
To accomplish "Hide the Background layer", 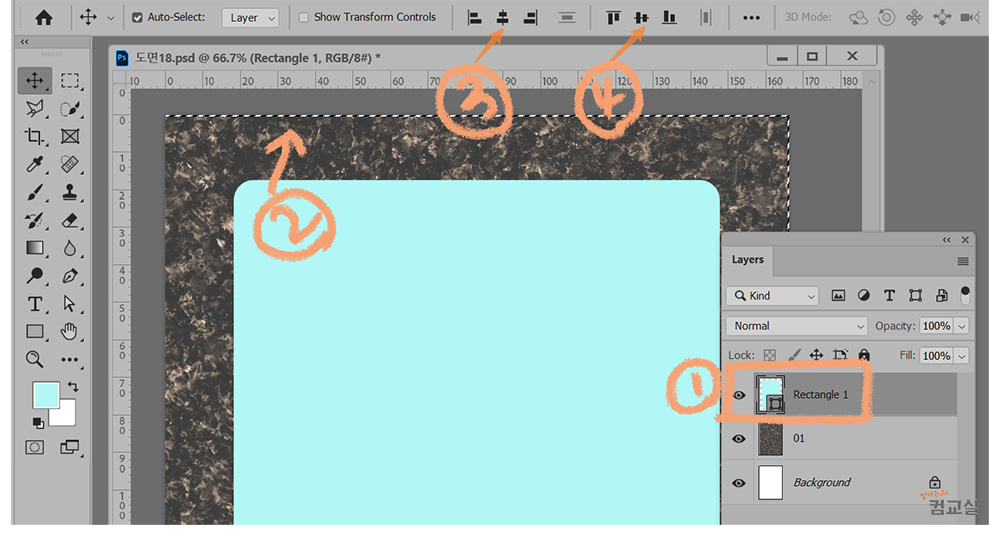I will coord(739,483).
